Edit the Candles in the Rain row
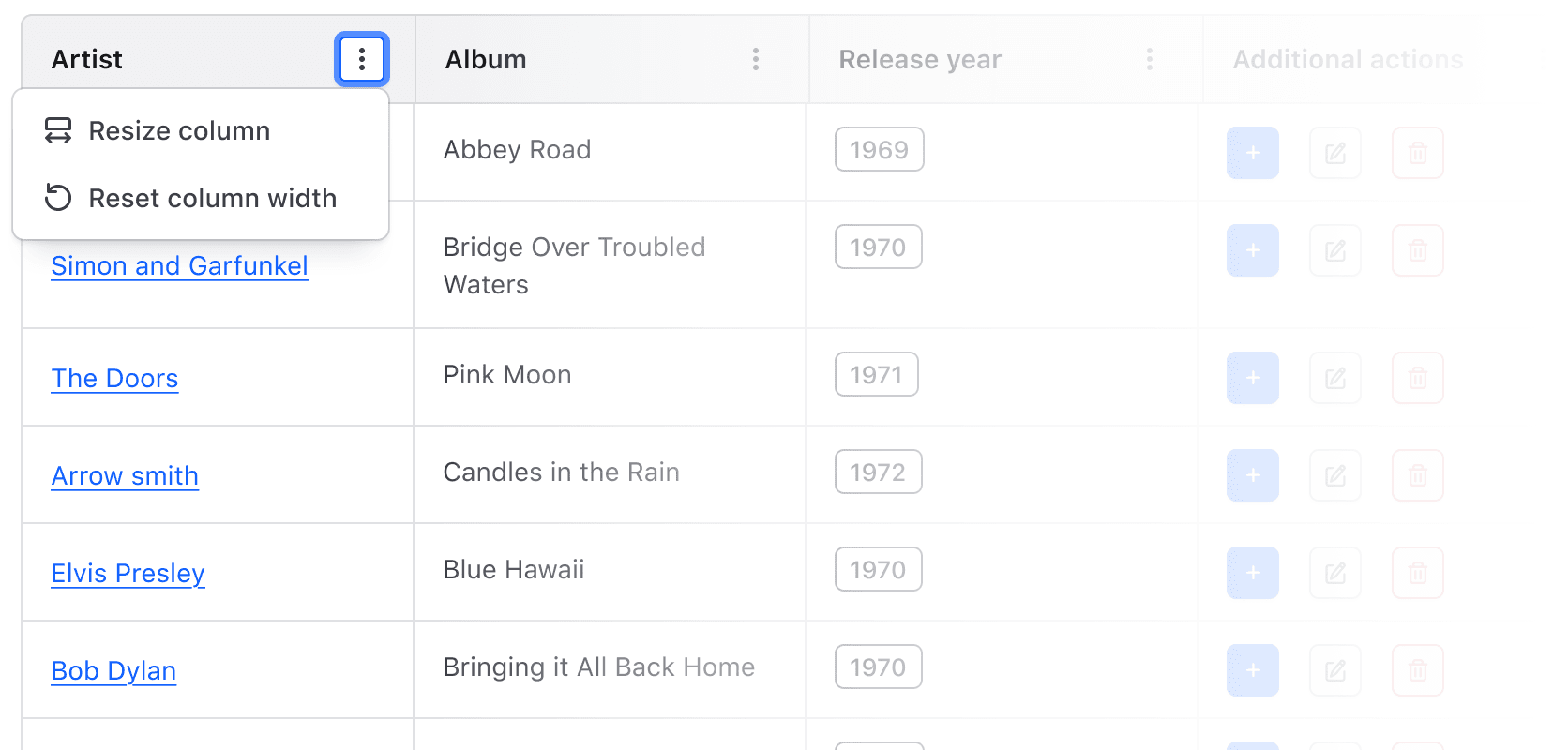The image size is (1568, 750). click(1335, 475)
